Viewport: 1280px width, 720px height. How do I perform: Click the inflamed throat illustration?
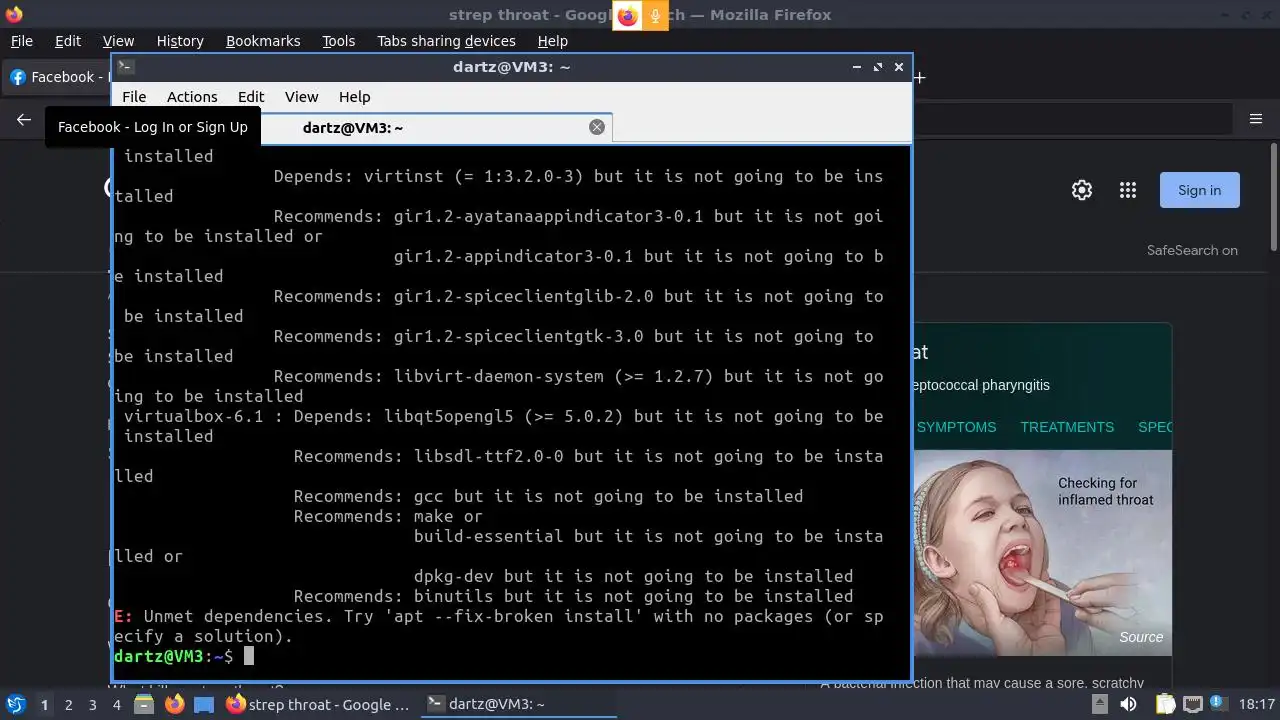click(1041, 553)
